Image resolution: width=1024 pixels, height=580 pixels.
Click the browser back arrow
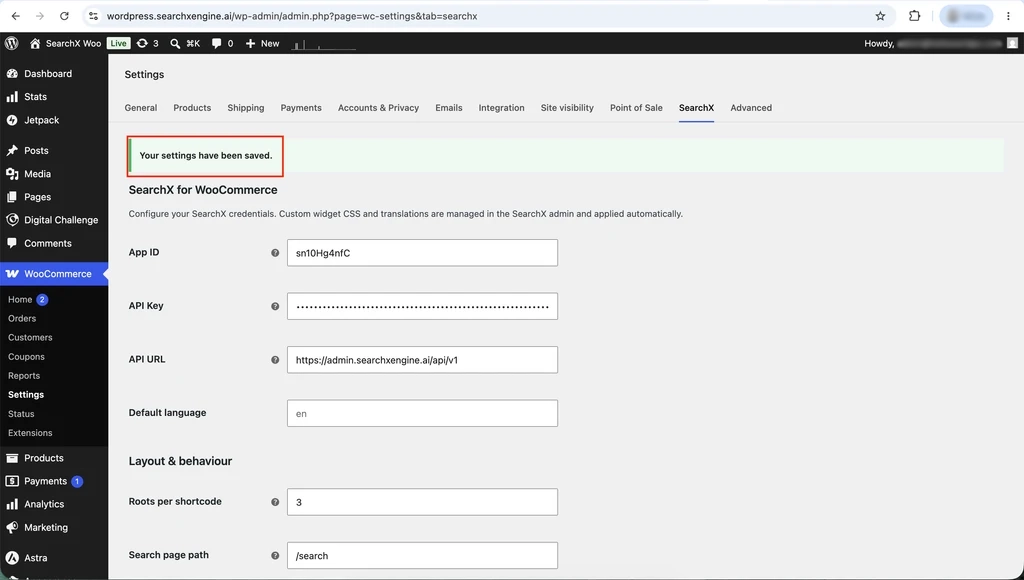pyautogui.click(x=16, y=16)
